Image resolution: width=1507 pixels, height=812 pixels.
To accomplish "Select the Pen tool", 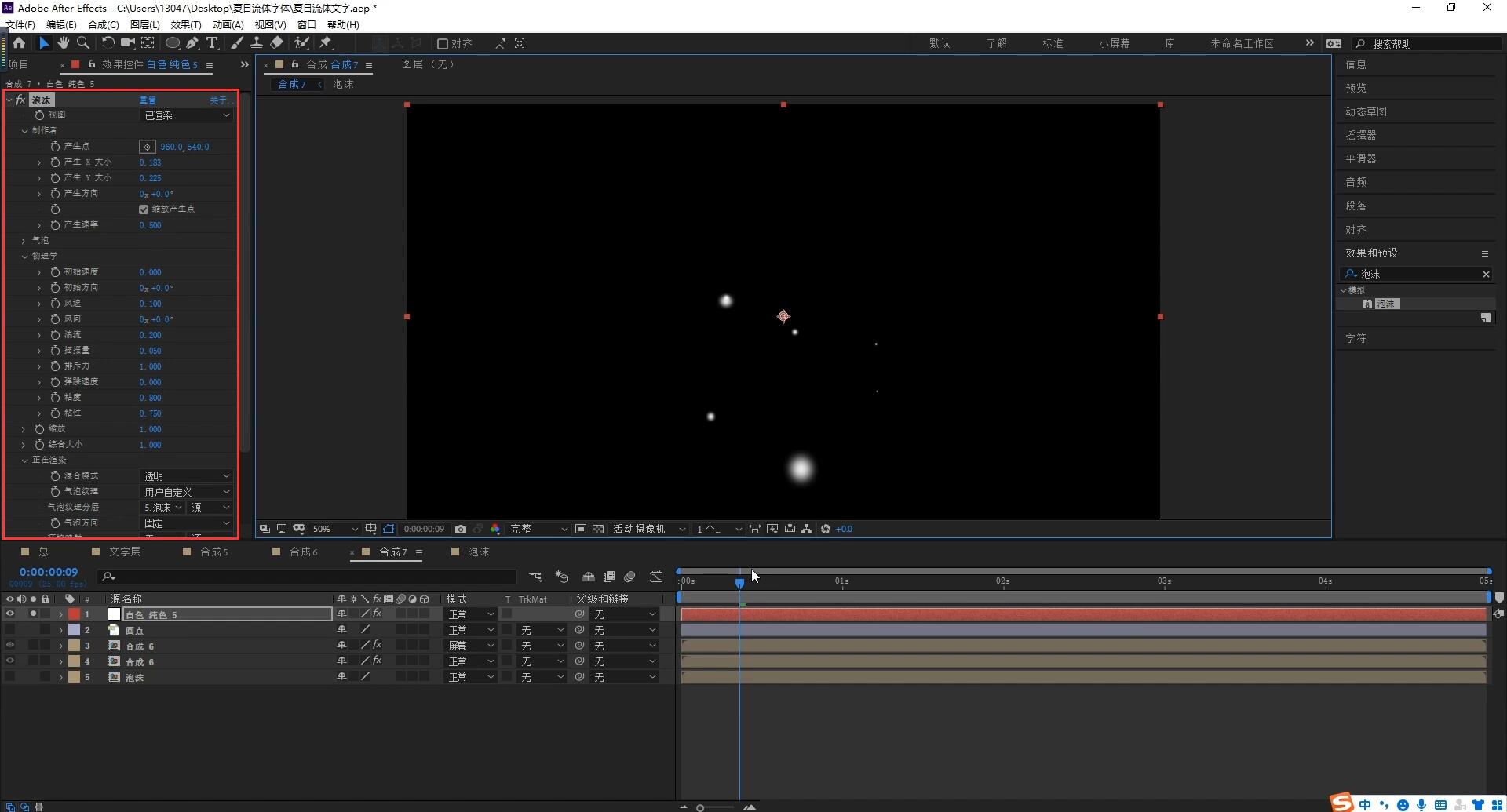I will point(192,43).
